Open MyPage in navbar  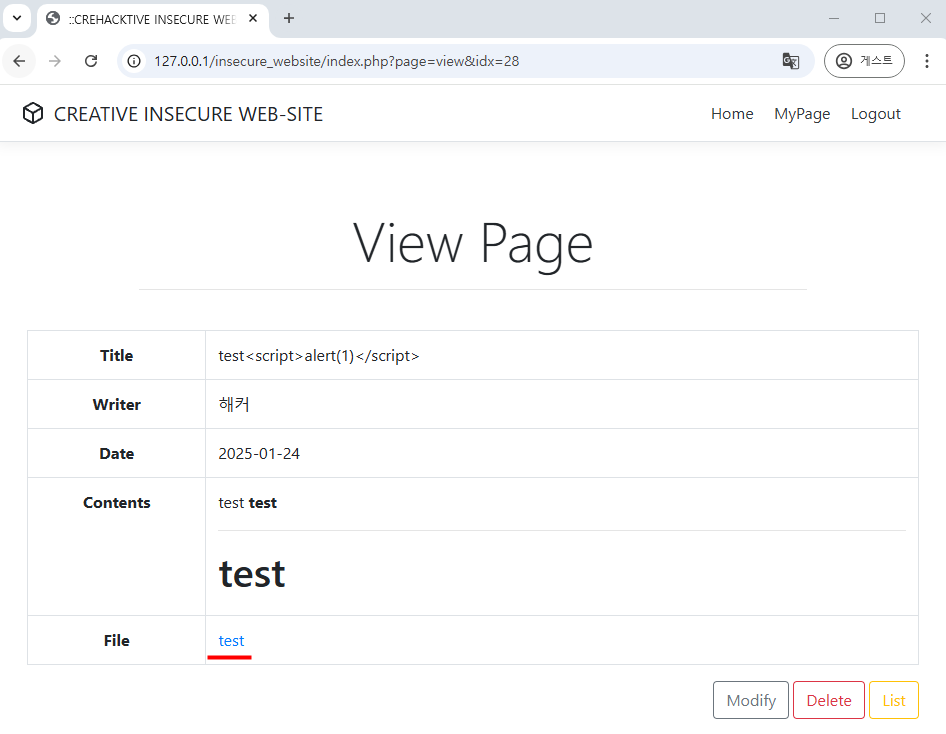tap(802, 113)
